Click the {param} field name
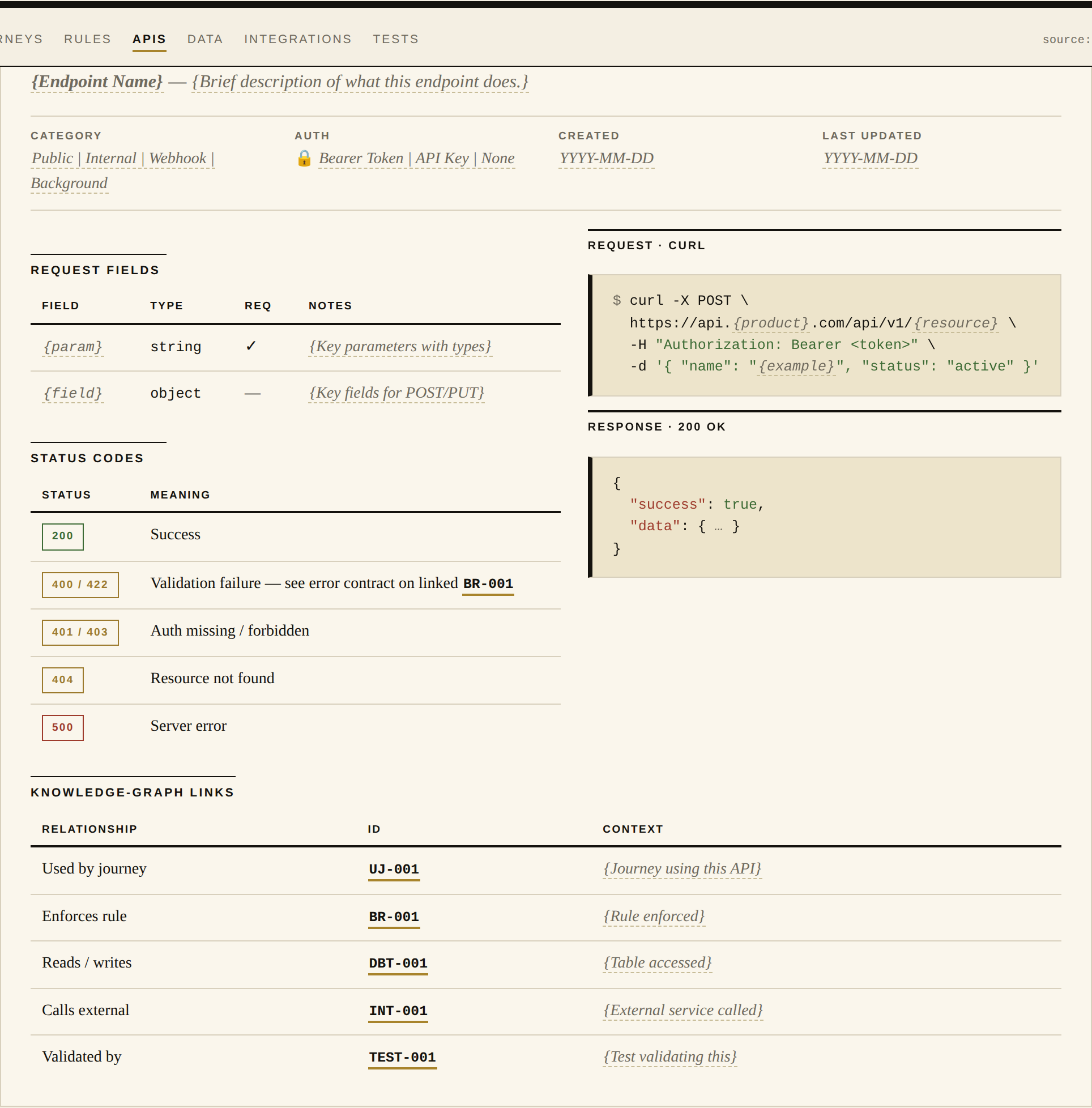 (x=73, y=347)
